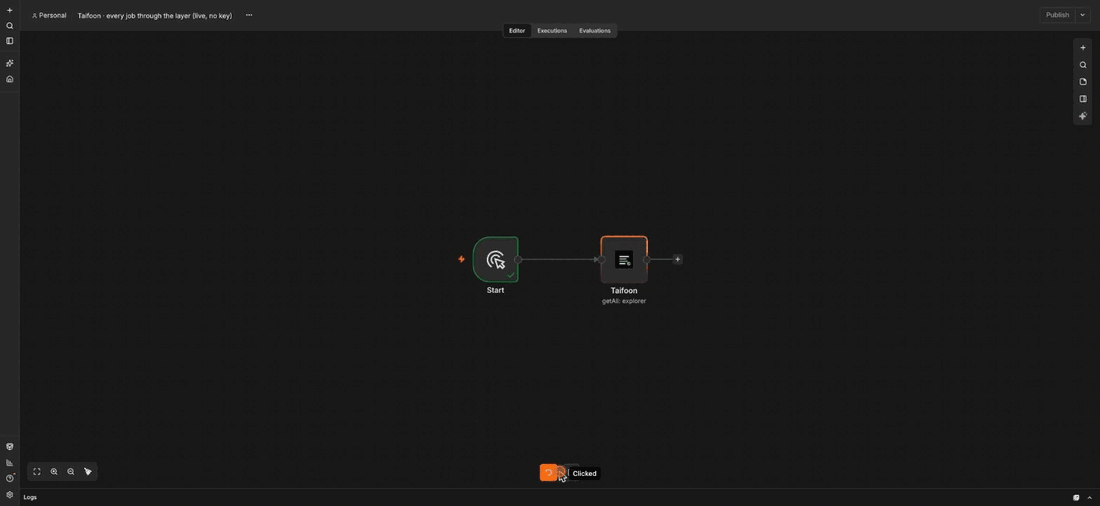Open workflow options three-dot menu

(x=249, y=15)
